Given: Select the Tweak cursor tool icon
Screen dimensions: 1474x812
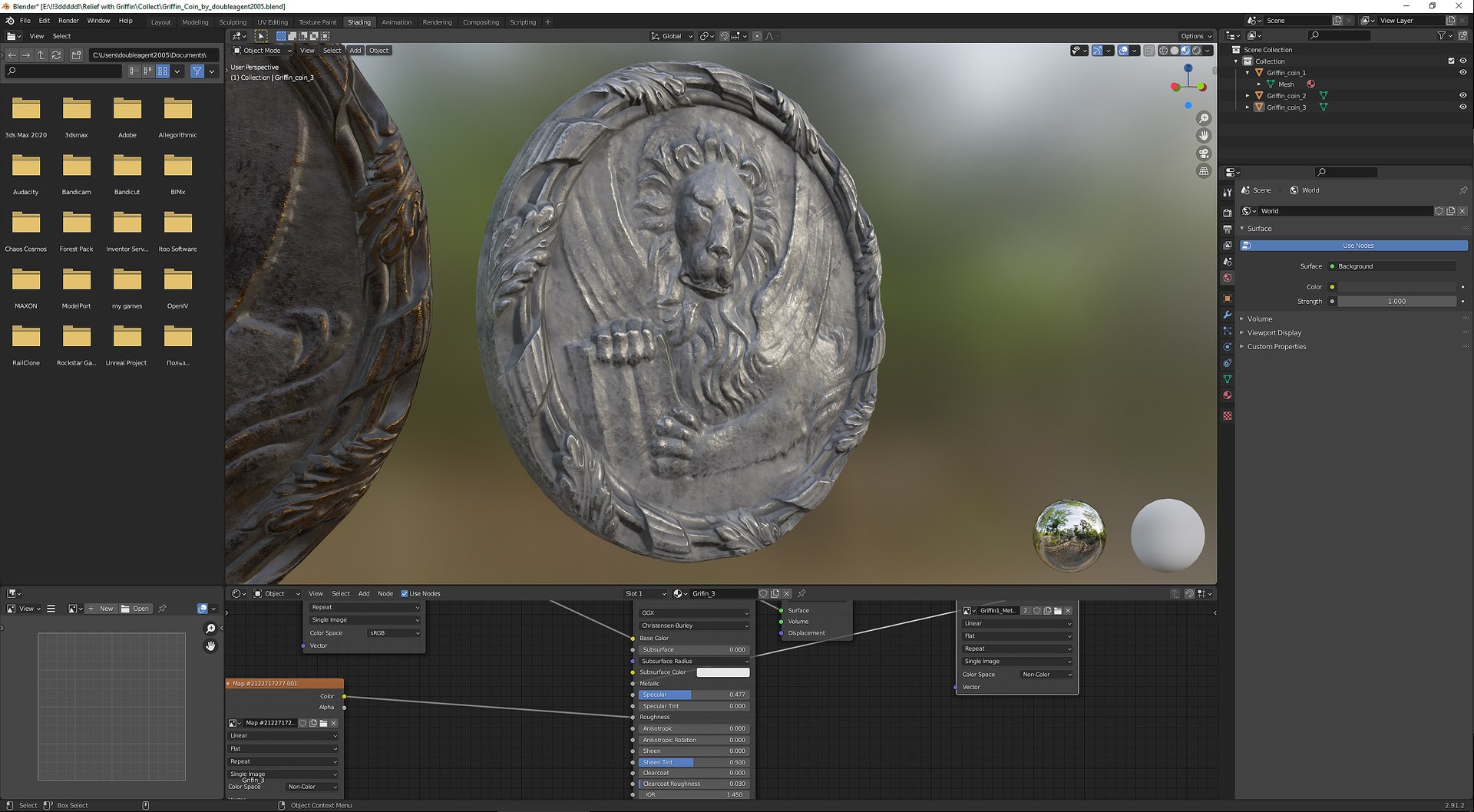Looking at the screenshot, I should [261, 36].
